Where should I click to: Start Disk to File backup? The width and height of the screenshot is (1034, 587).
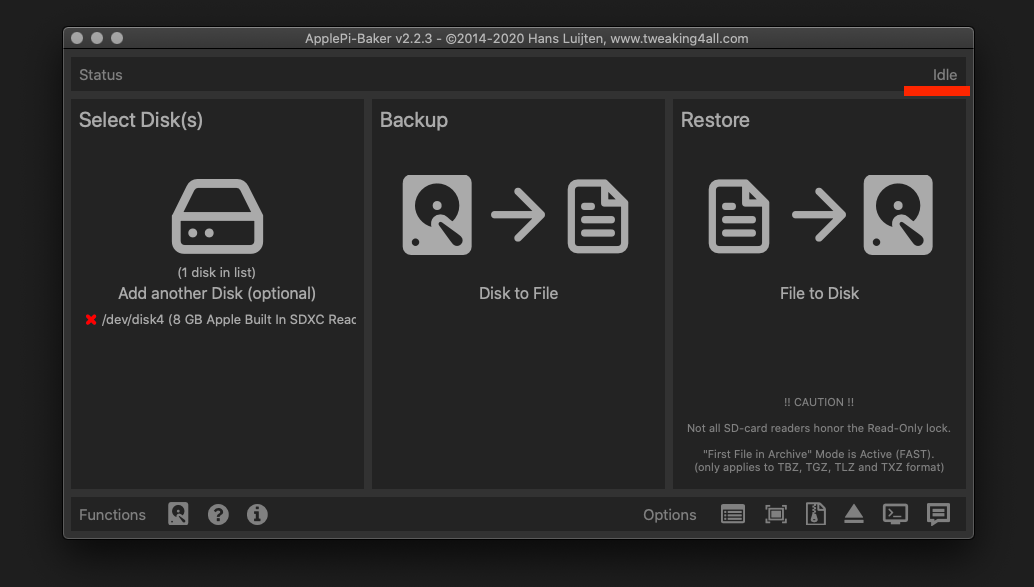click(518, 294)
